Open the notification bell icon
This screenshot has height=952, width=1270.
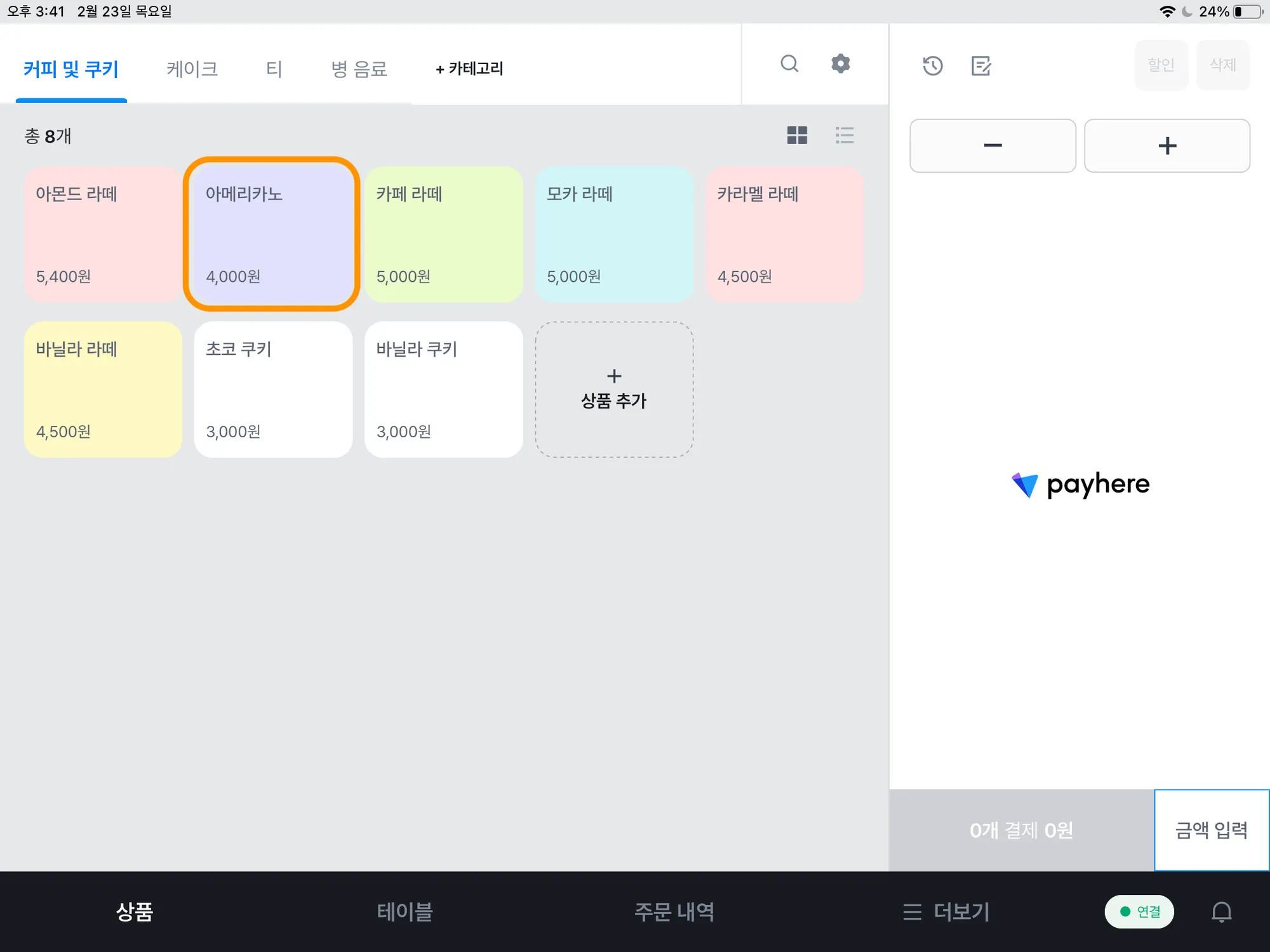[x=1221, y=912]
